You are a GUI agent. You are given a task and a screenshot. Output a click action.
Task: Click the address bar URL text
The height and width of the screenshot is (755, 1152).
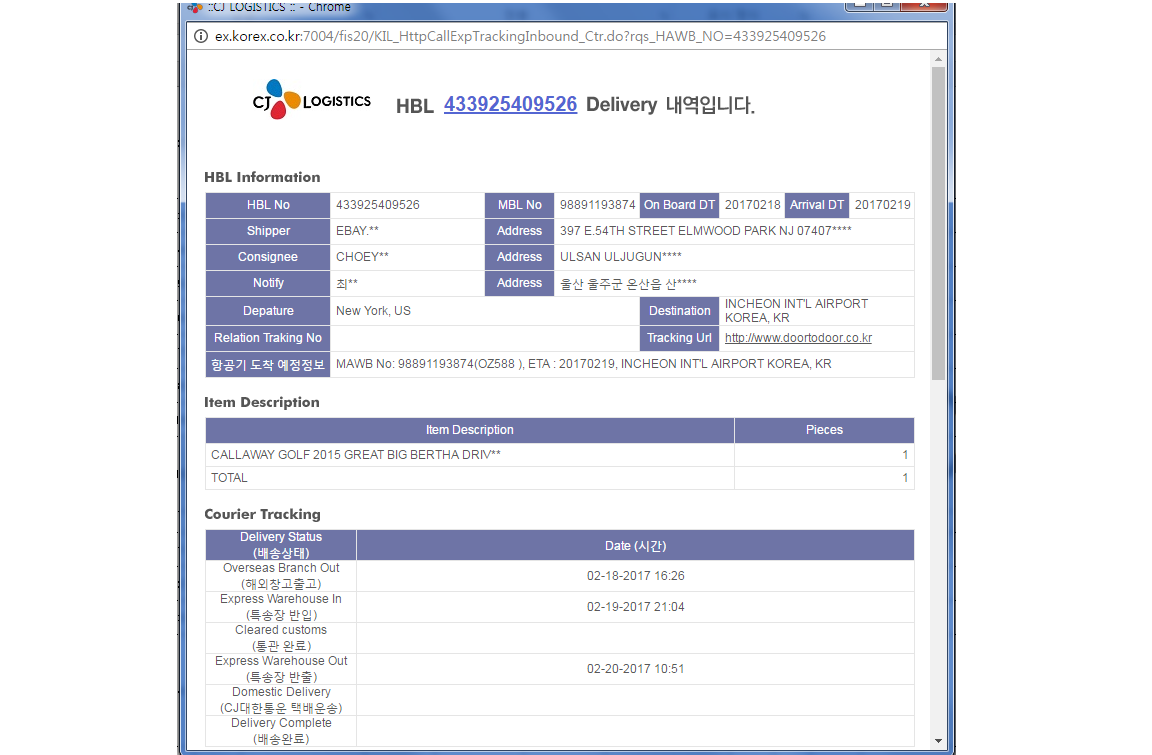[520, 36]
